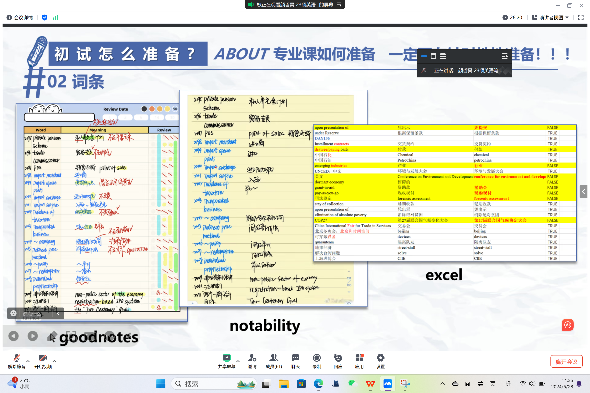
Task: Open the meeting settings gear icon
Action: pyautogui.click(x=380, y=361)
